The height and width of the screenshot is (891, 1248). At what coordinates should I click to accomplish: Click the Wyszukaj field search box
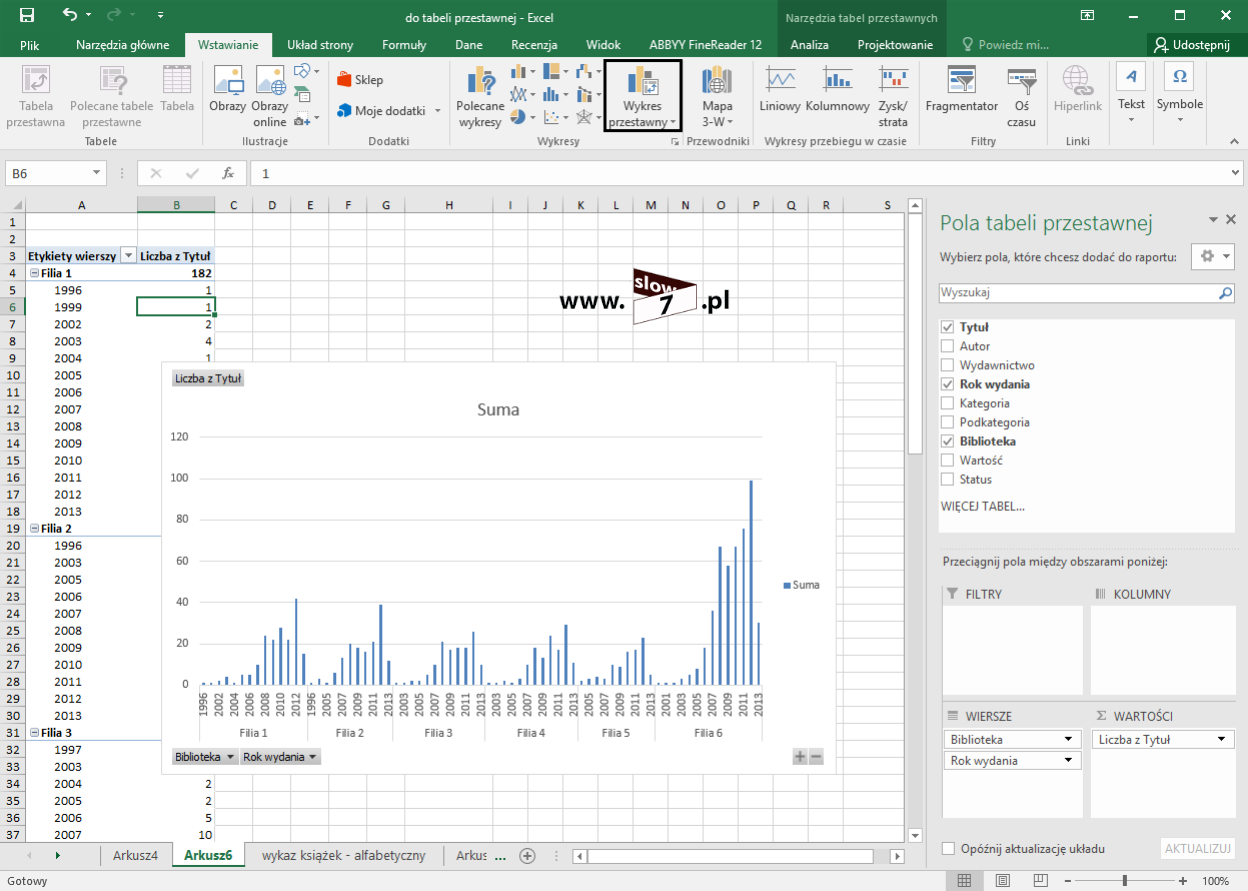click(1087, 294)
